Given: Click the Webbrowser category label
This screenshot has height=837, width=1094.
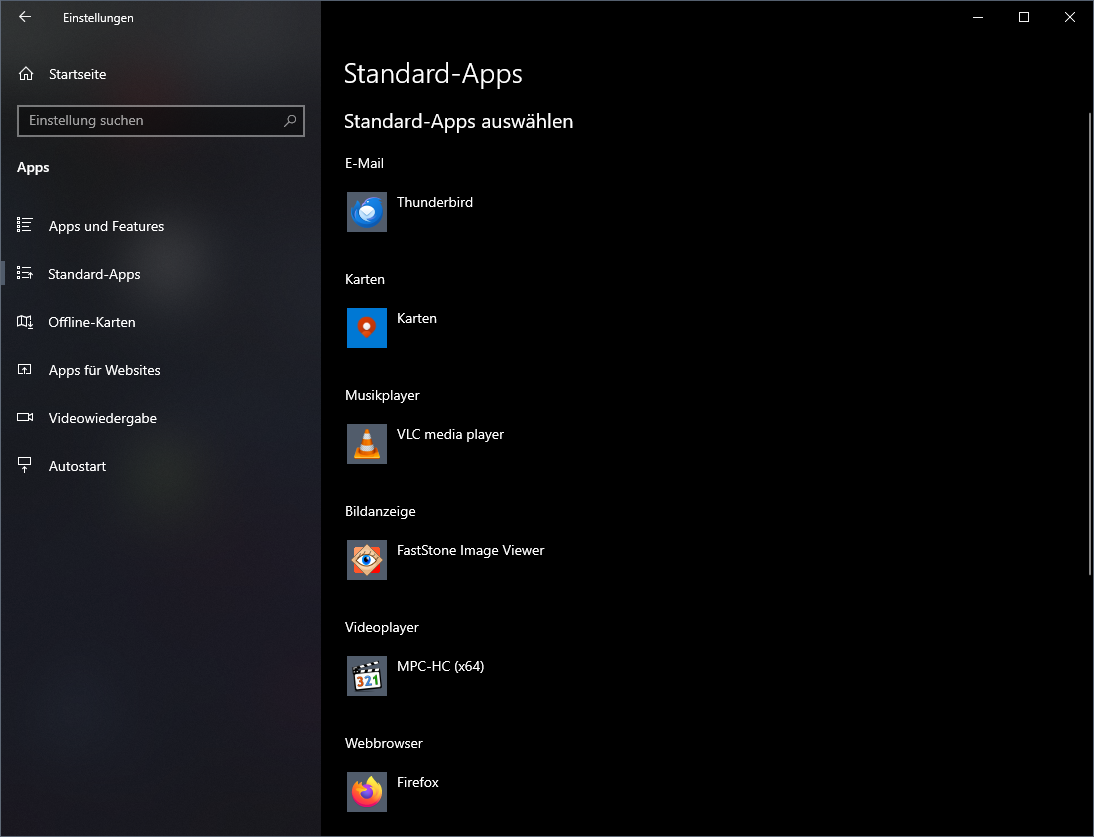Looking at the screenshot, I should point(384,744).
